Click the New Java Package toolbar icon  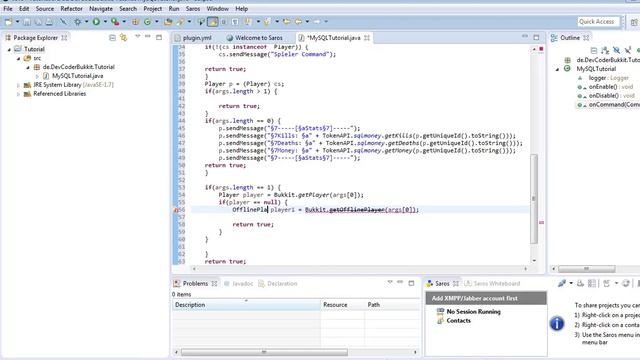(136, 22)
